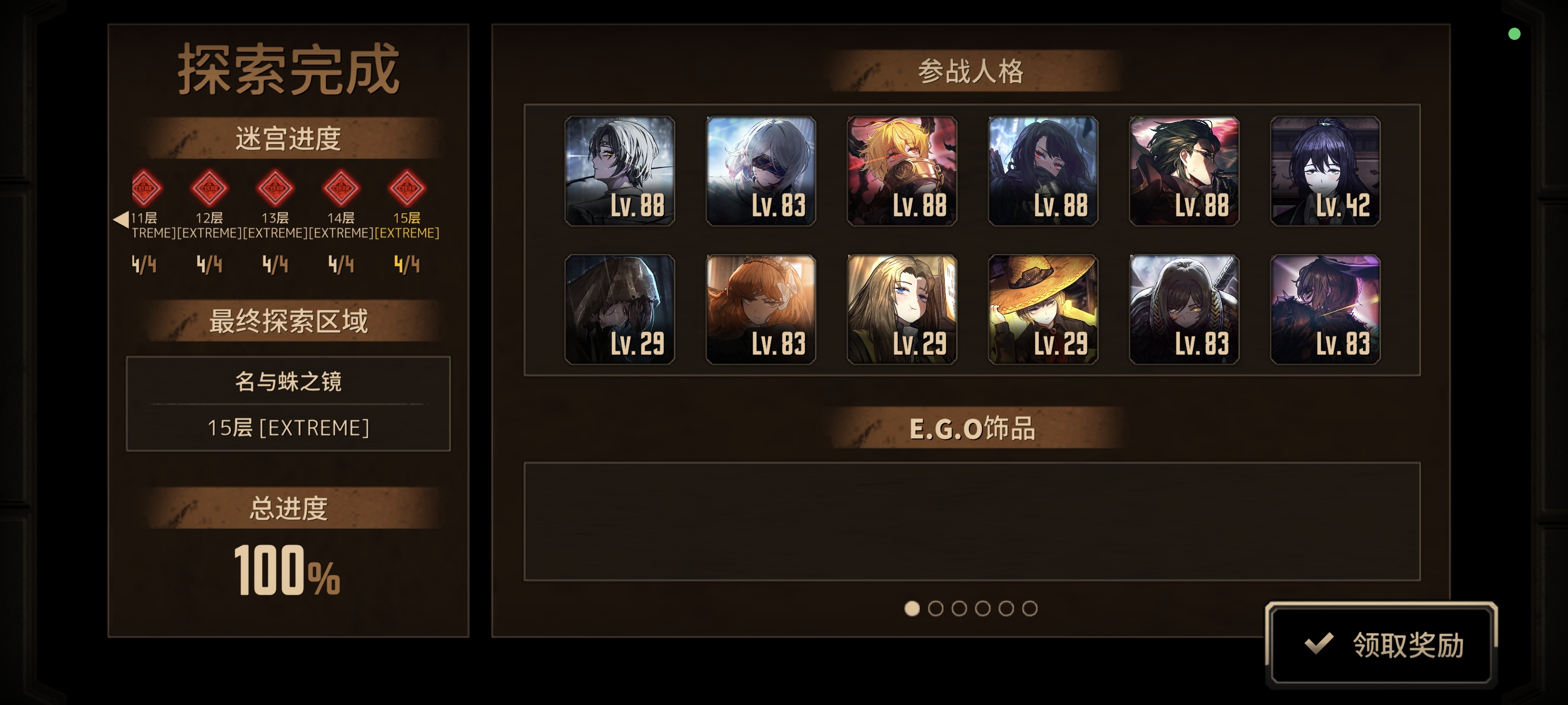The height and width of the screenshot is (705, 1568).
Task: Click the 11层 red CLEAR diamond icon
Action: pyautogui.click(x=146, y=188)
